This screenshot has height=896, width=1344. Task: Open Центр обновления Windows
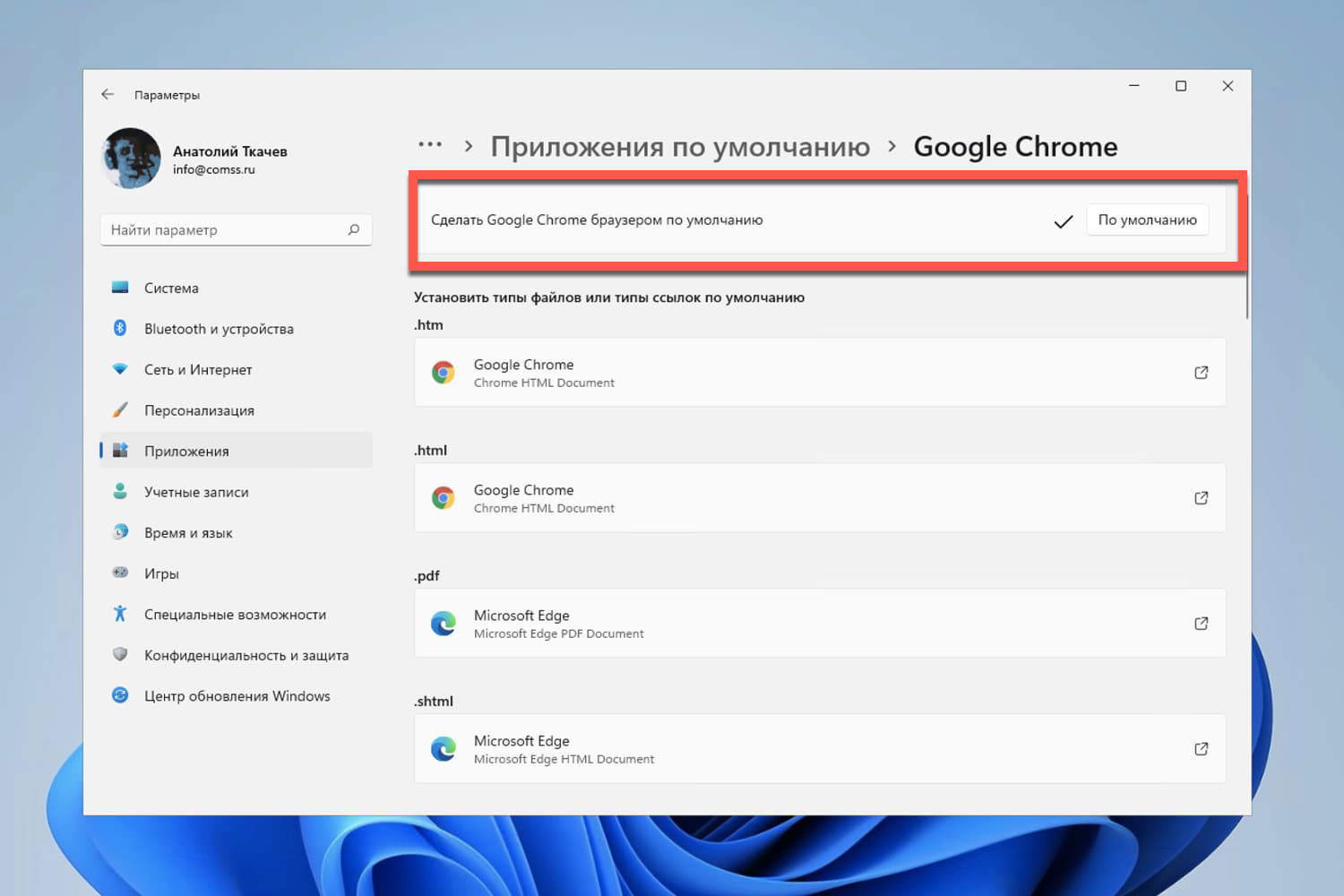click(237, 695)
